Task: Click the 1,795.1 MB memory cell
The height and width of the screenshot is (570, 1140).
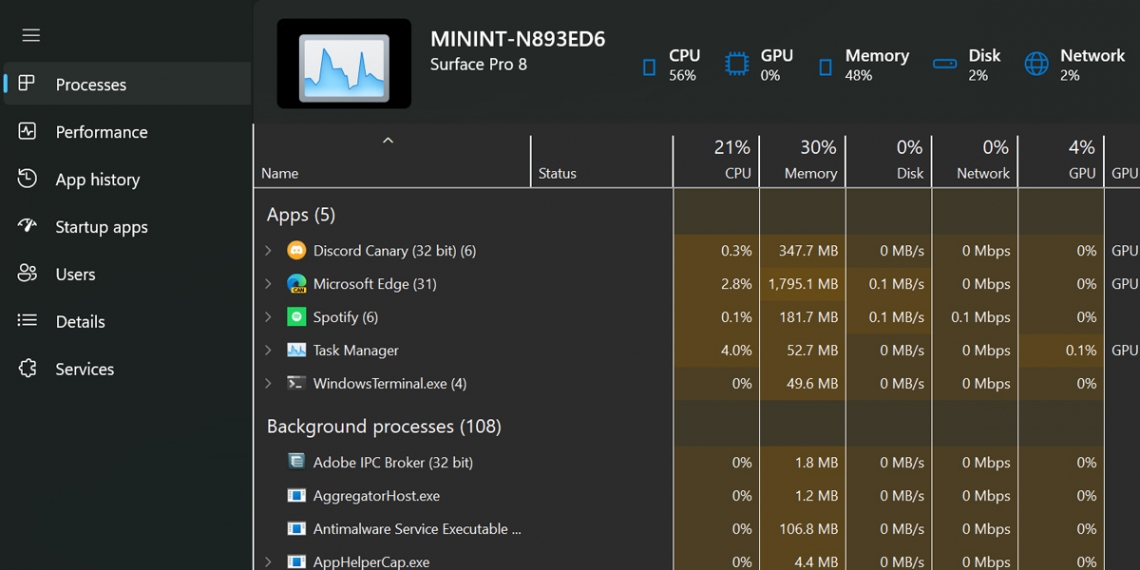Action: [x=803, y=284]
